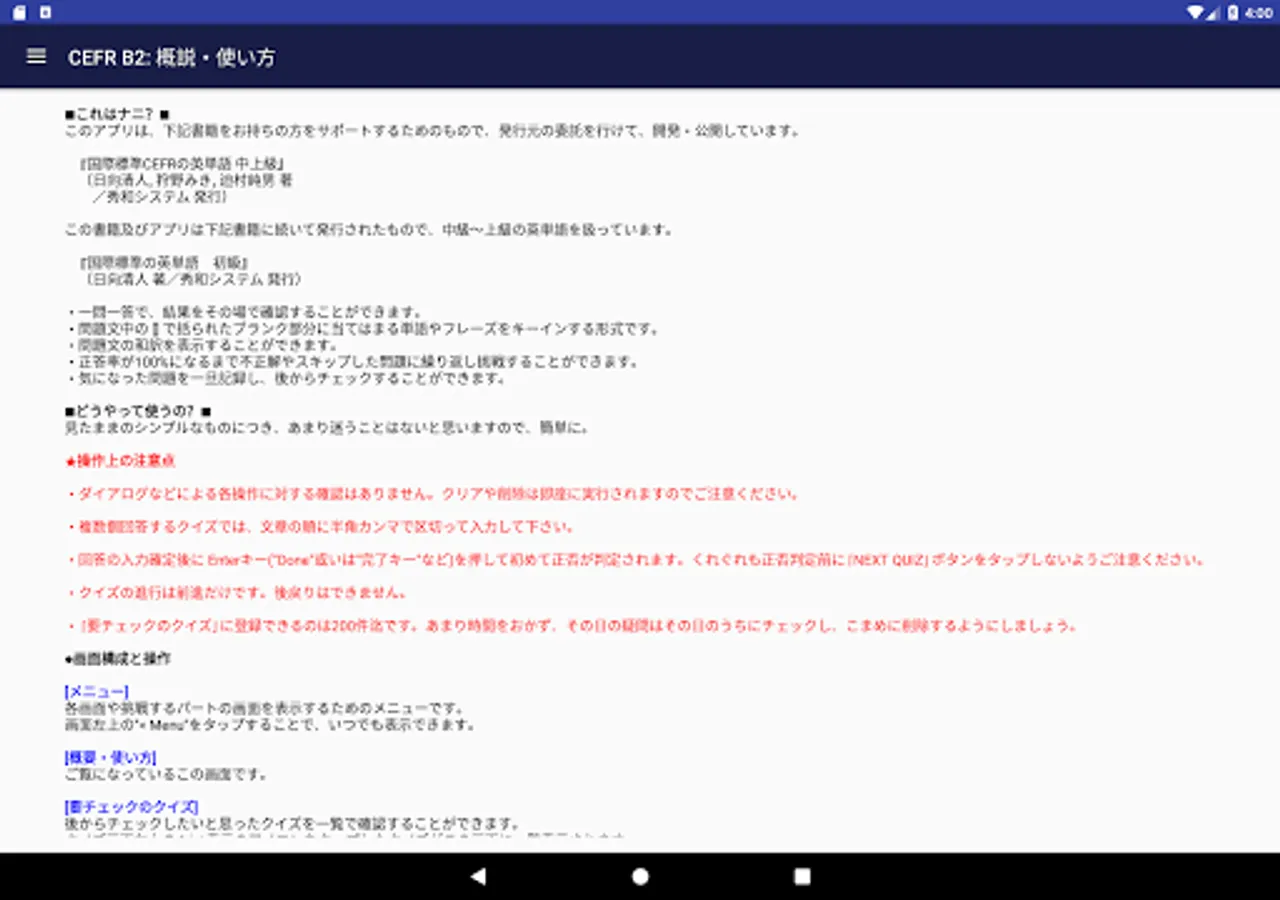Select the '■どうやって使うの? ■' heading

[x=137, y=411]
